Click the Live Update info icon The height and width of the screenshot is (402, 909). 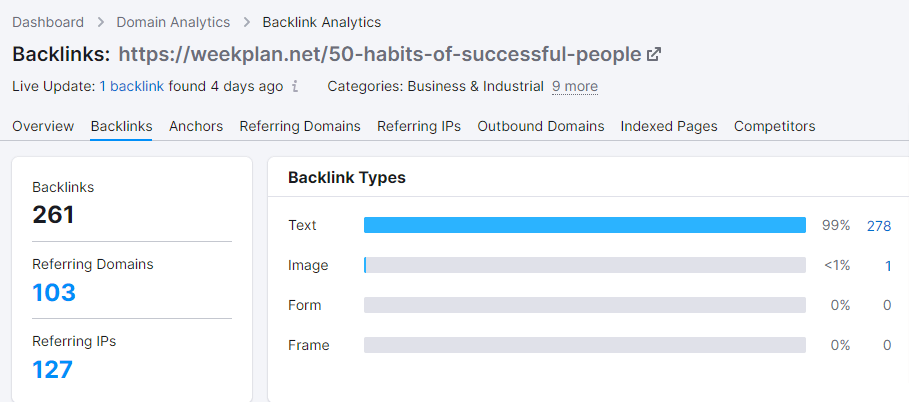point(295,87)
